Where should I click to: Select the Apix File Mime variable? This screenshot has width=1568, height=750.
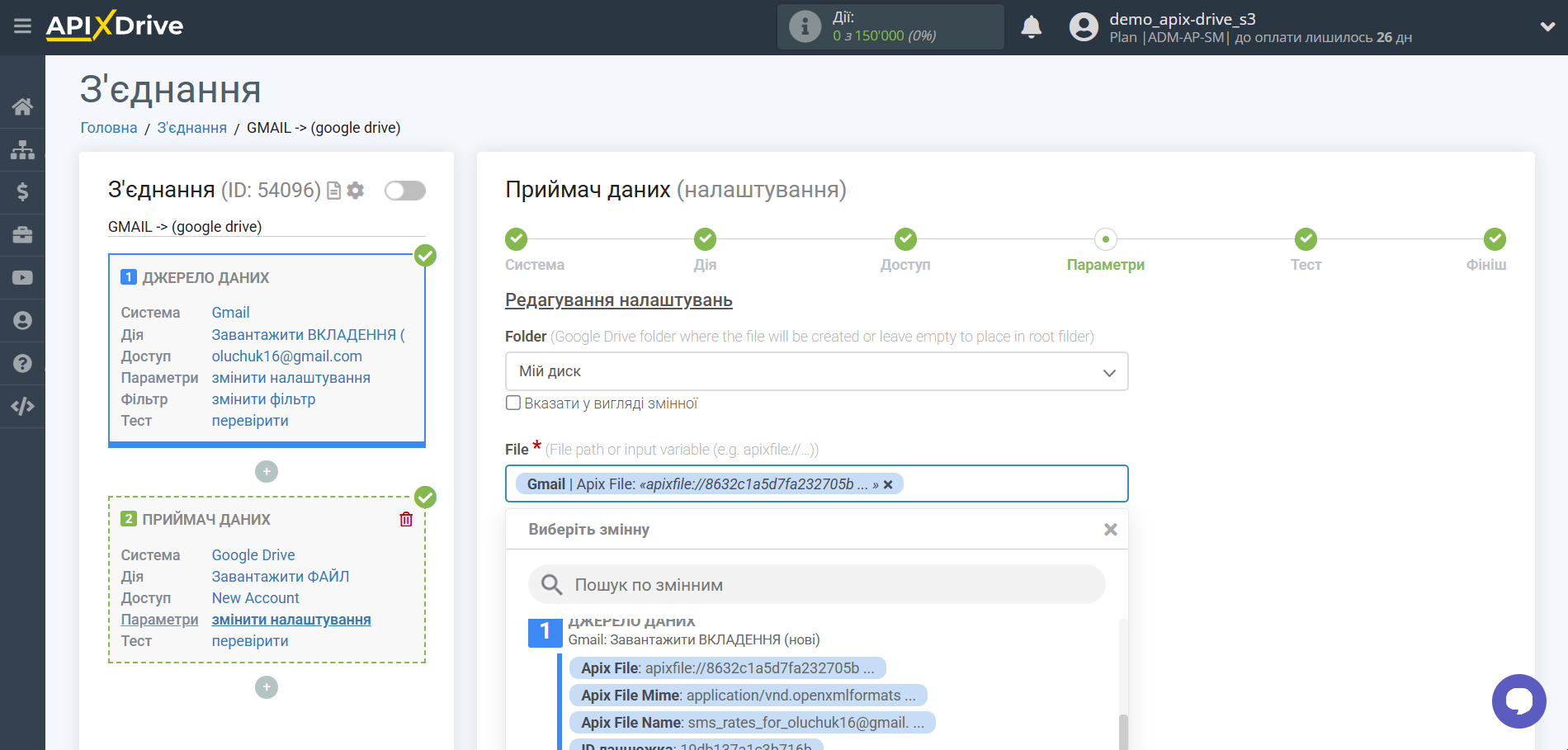[748, 696]
